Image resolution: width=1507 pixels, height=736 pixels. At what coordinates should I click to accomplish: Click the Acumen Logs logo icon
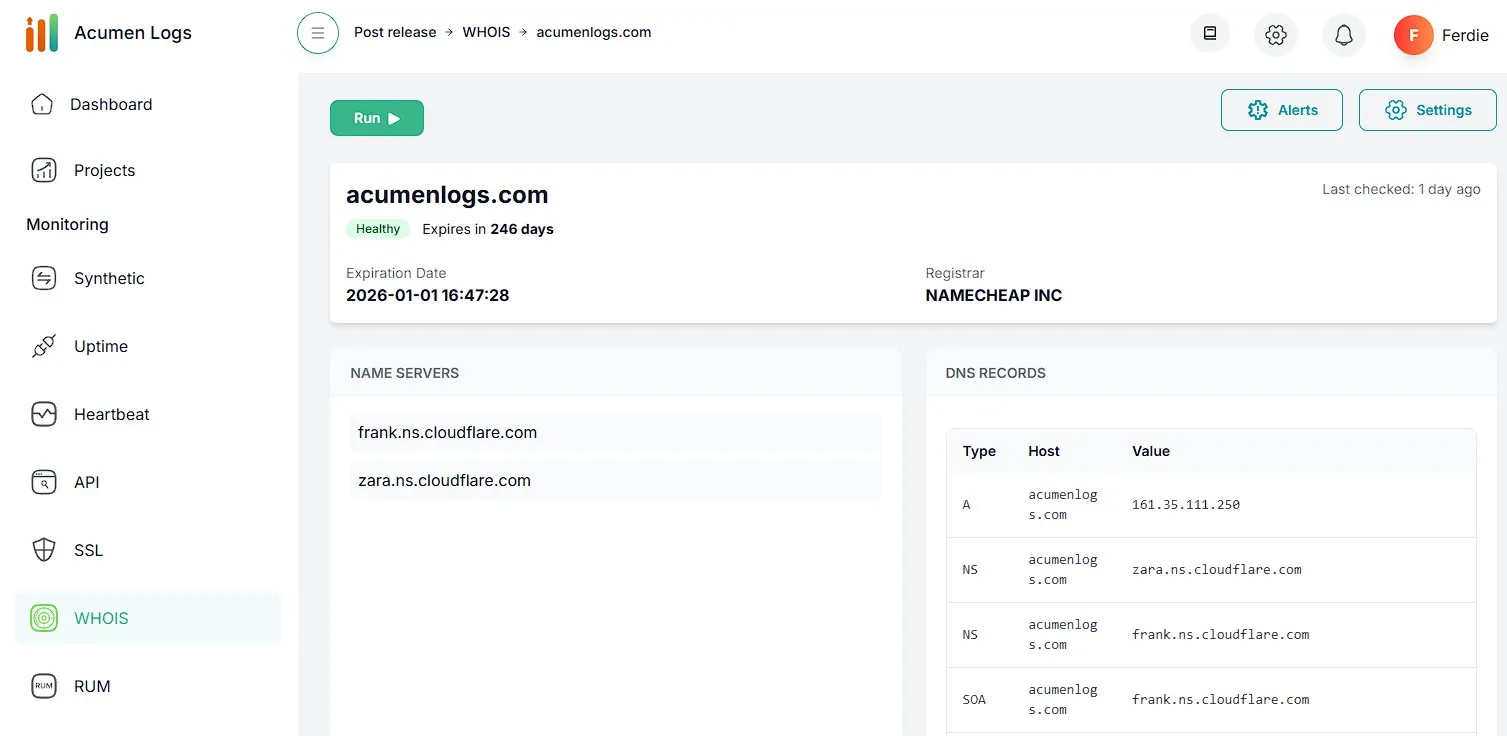click(x=42, y=33)
